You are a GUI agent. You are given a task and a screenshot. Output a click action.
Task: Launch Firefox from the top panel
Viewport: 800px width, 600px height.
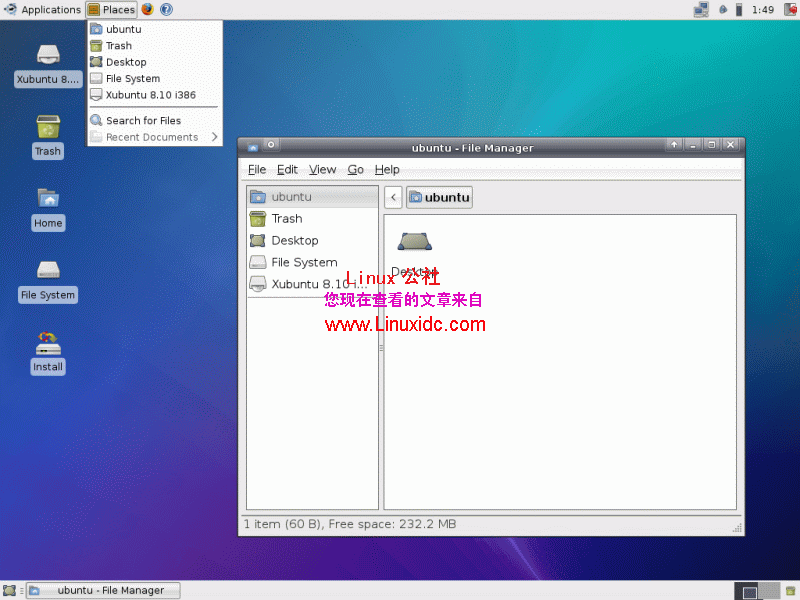pos(147,9)
